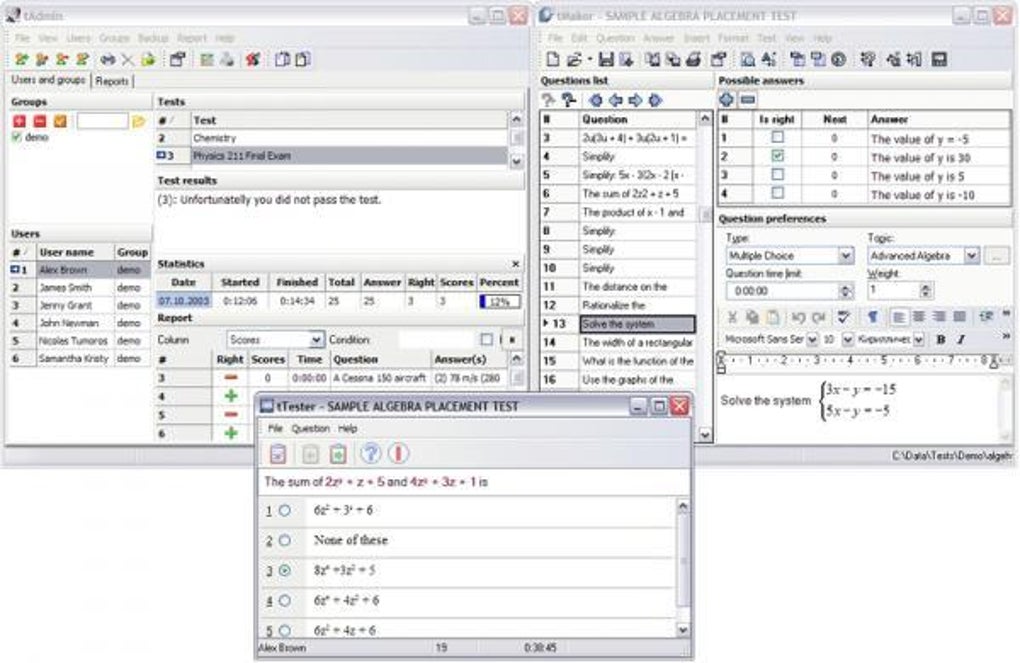Image resolution: width=1020 pixels, height=663 pixels.
Task: Click the Weight spinner arrows
Action: coord(926,290)
